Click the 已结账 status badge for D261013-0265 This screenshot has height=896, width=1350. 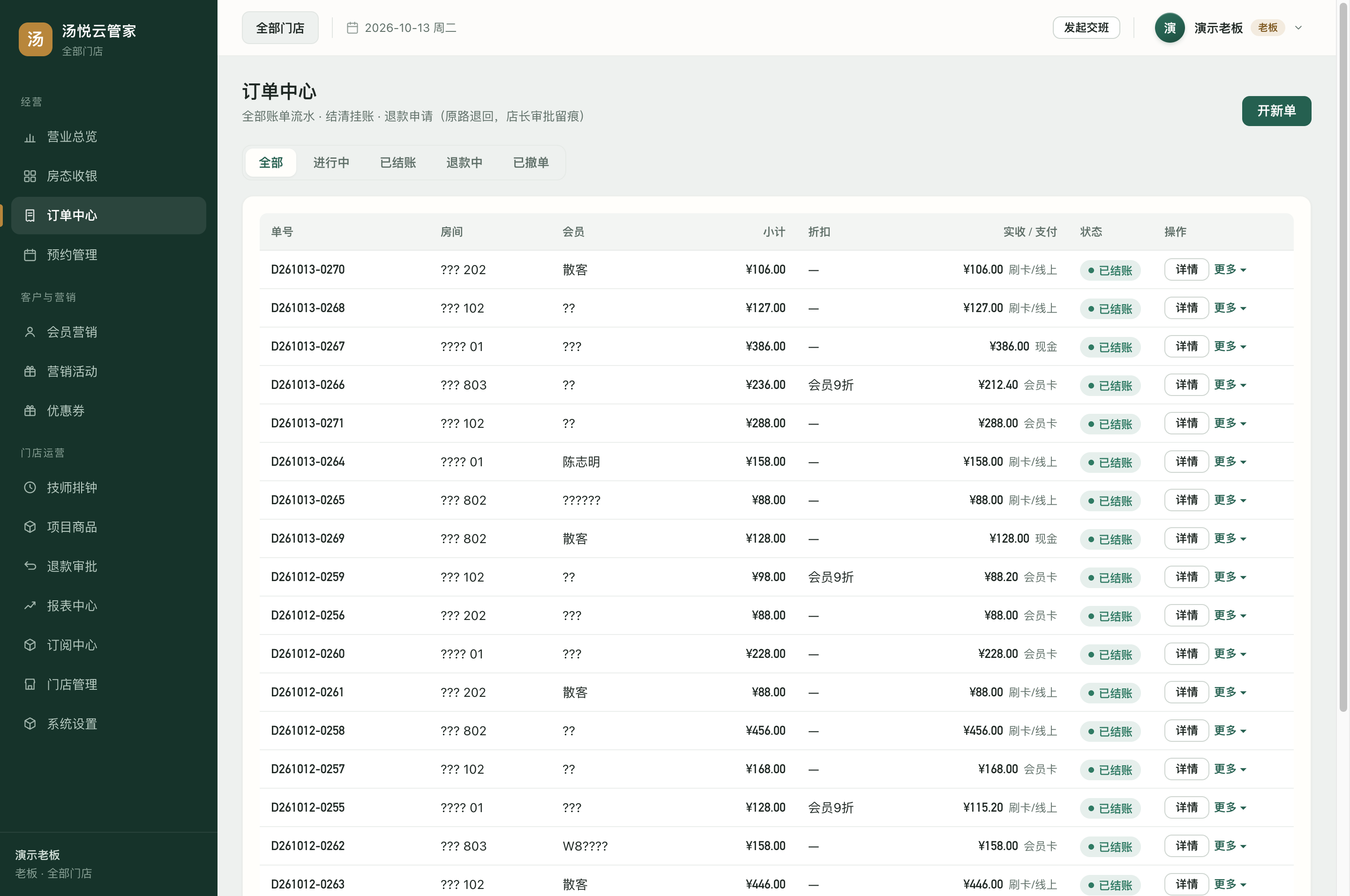coord(1110,500)
